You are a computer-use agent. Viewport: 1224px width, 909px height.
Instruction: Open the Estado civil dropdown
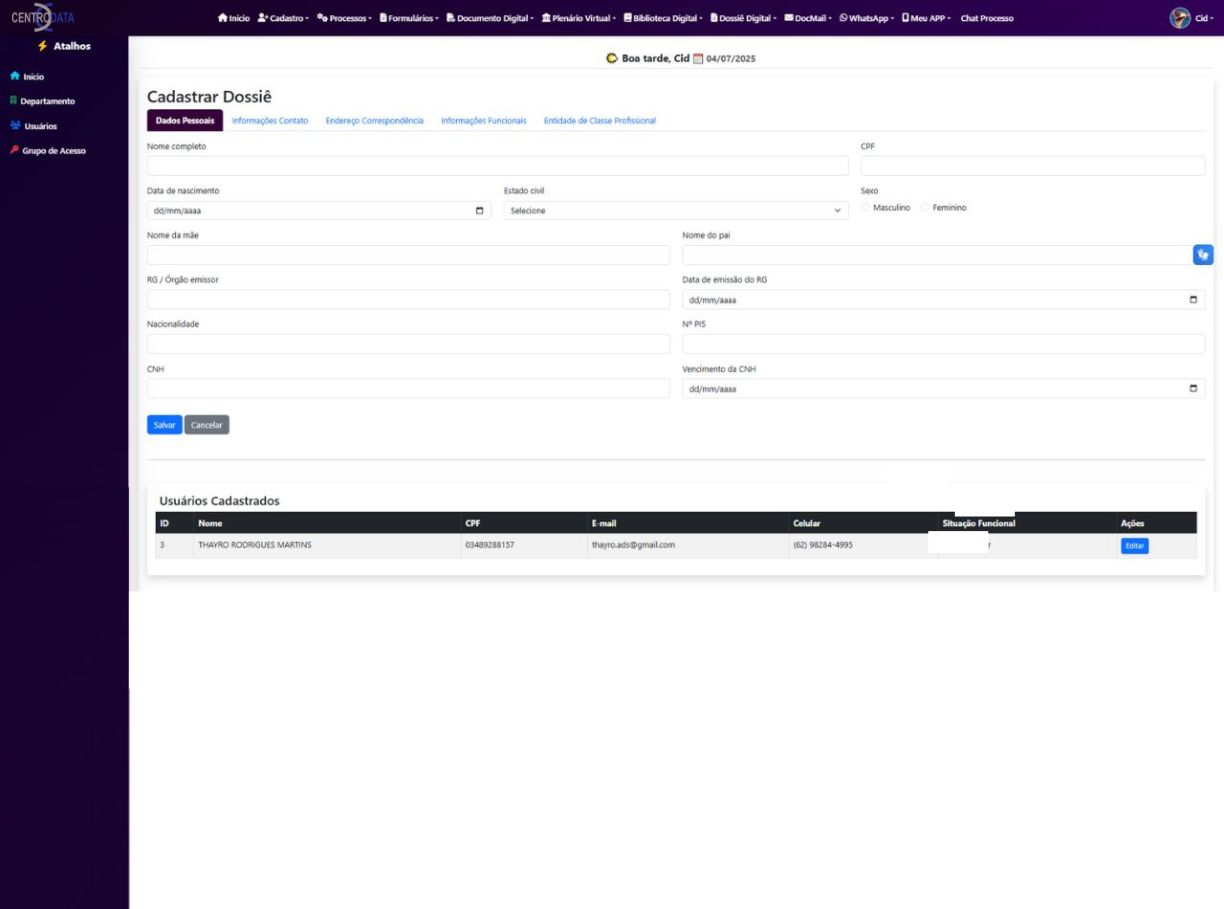[x=676, y=210]
